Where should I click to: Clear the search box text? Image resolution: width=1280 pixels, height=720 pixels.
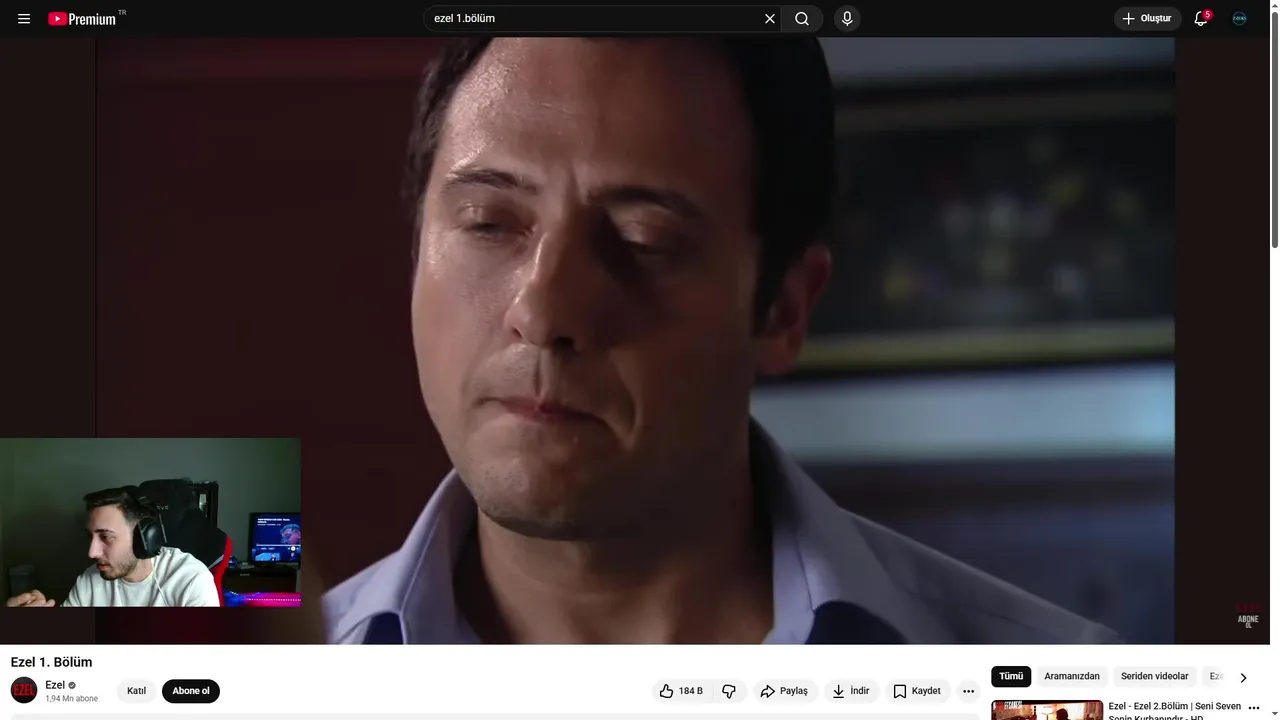(x=770, y=19)
